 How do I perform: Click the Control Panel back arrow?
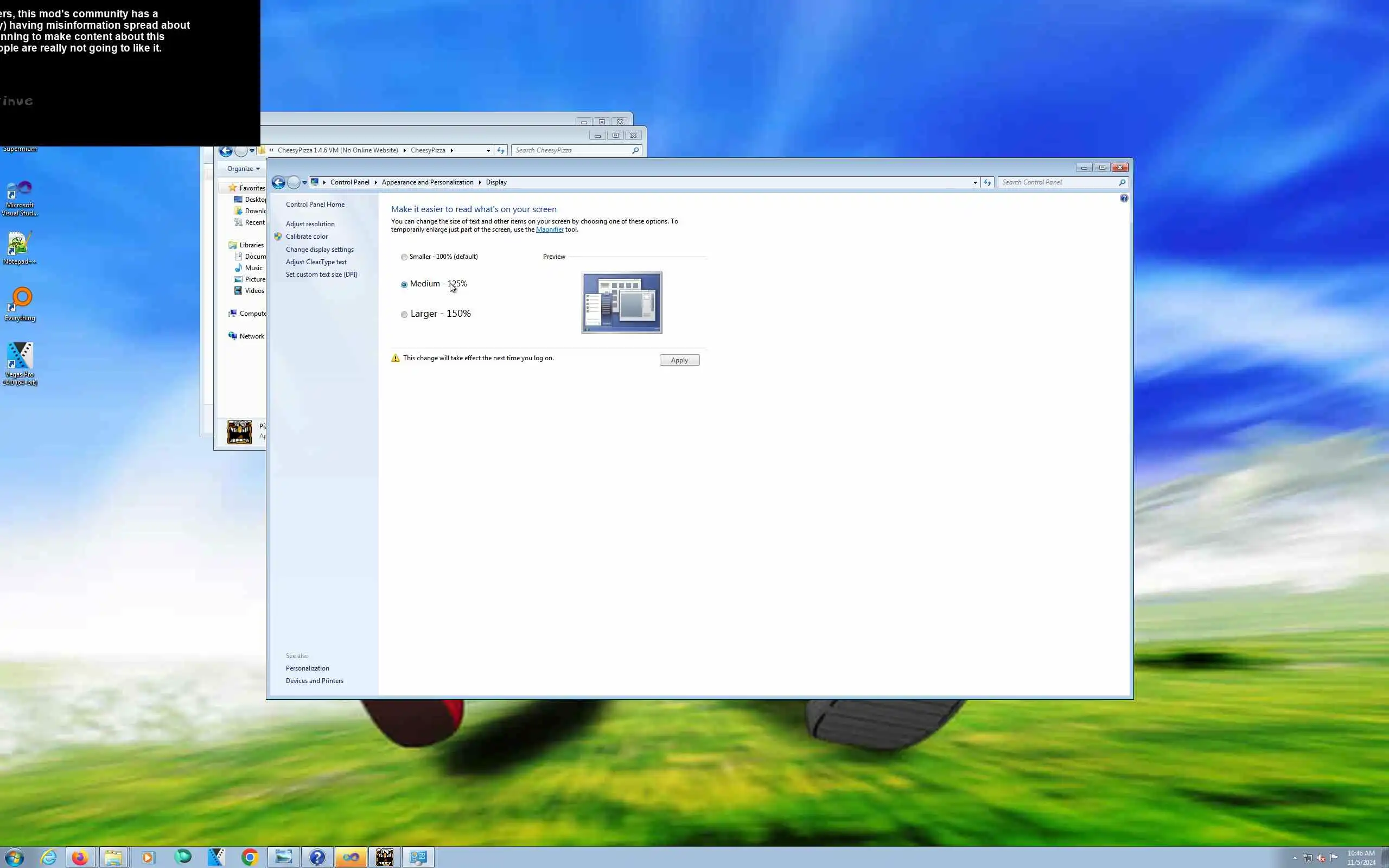(x=278, y=183)
